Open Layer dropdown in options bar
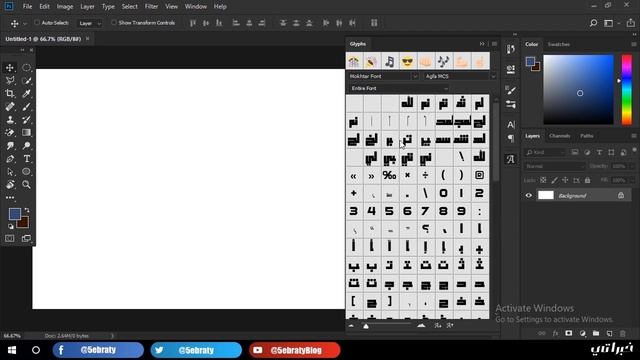Screen dimensions: 640x360 tap(90, 23)
